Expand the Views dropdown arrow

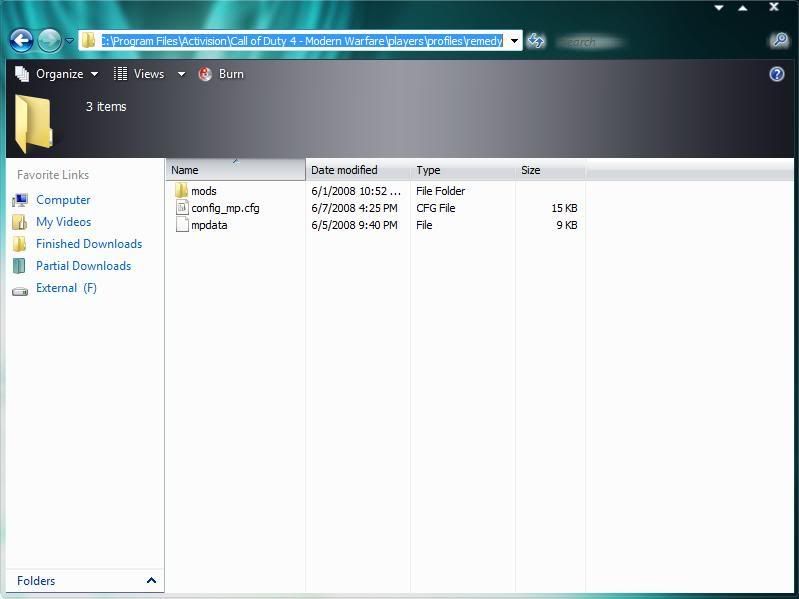click(x=181, y=74)
